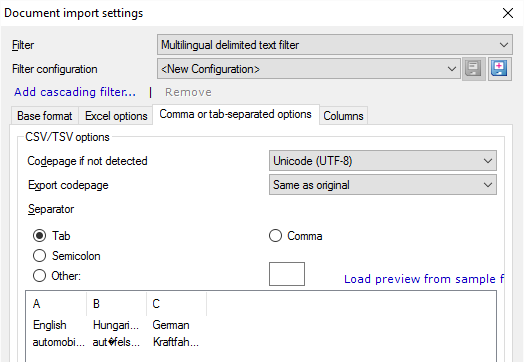
Task: Select the Other separator radio button
Action: tap(39, 276)
